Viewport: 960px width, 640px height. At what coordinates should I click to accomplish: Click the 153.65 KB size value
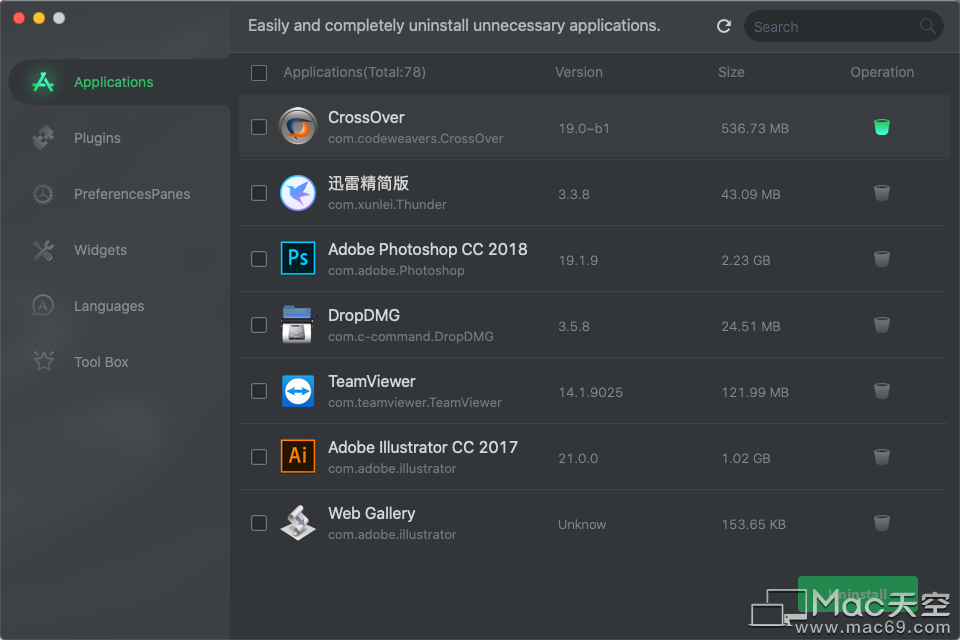coord(753,524)
